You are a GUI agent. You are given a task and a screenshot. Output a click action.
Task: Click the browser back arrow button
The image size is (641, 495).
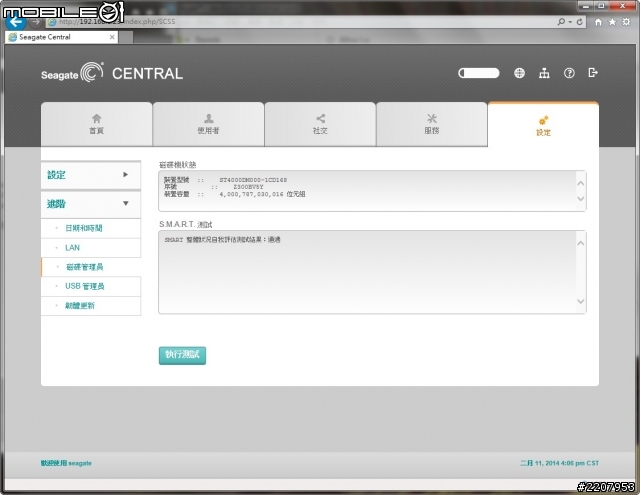(15, 22)
